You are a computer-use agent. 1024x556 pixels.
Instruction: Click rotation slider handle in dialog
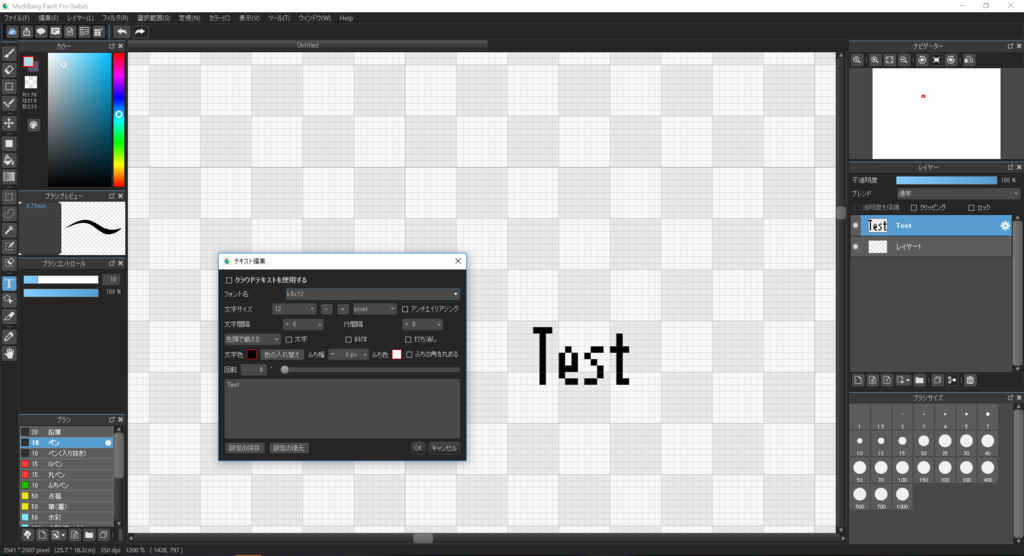click(x=285, y=370)
